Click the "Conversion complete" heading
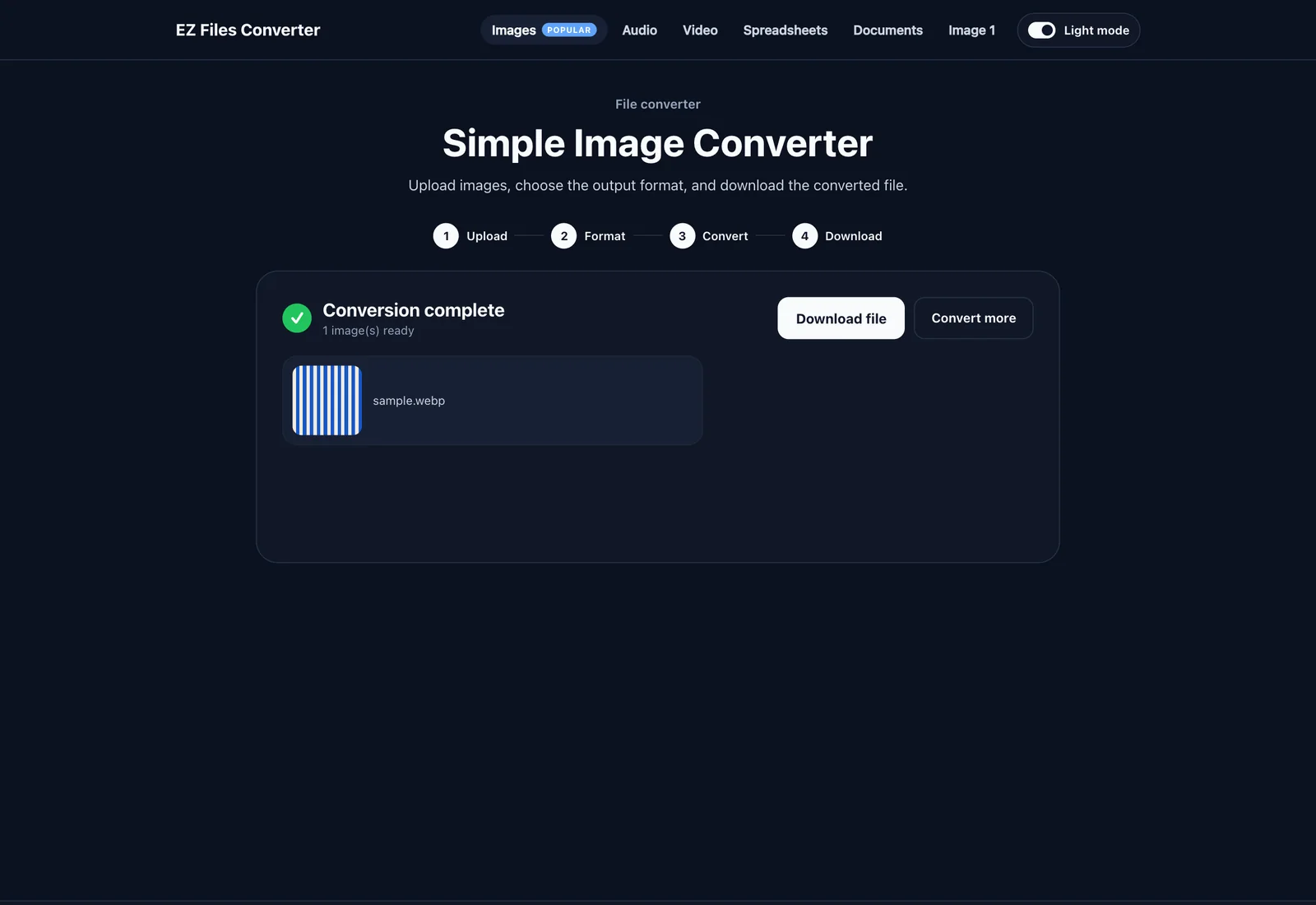The image size is (1316, 905). pyautogui.click(x=414, y=310)
